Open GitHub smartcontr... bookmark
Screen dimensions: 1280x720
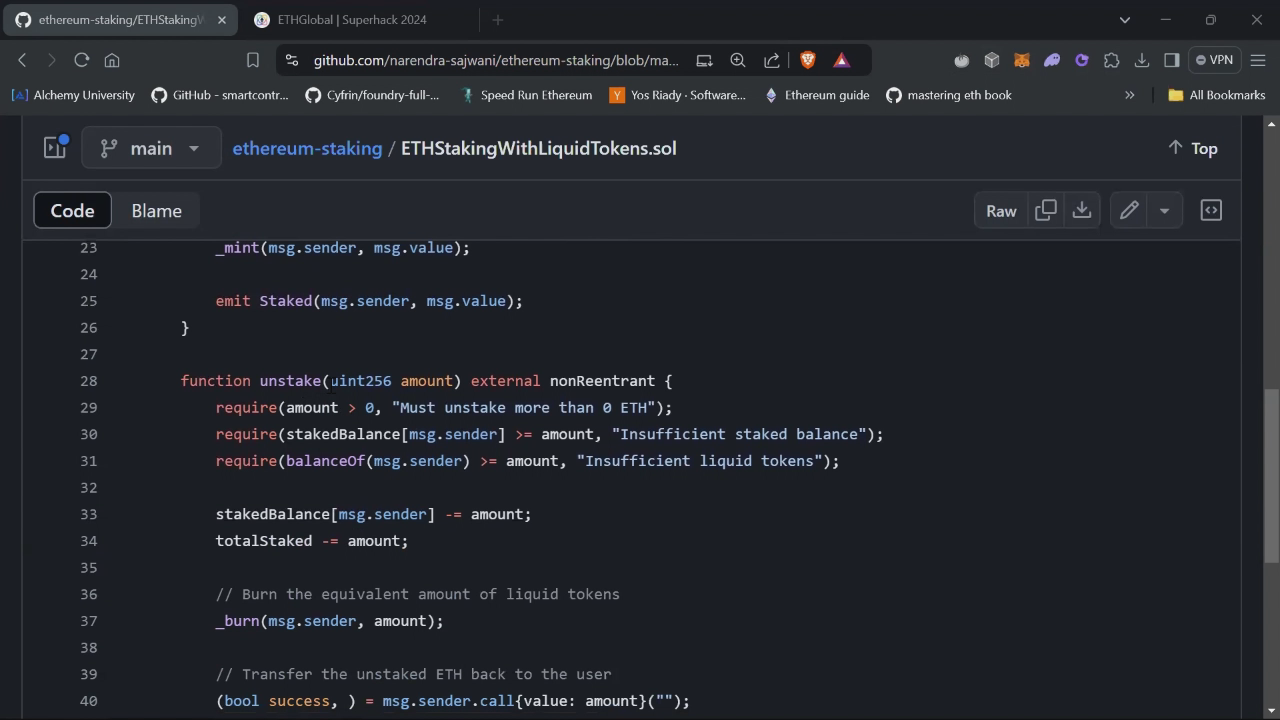point(220,95)
